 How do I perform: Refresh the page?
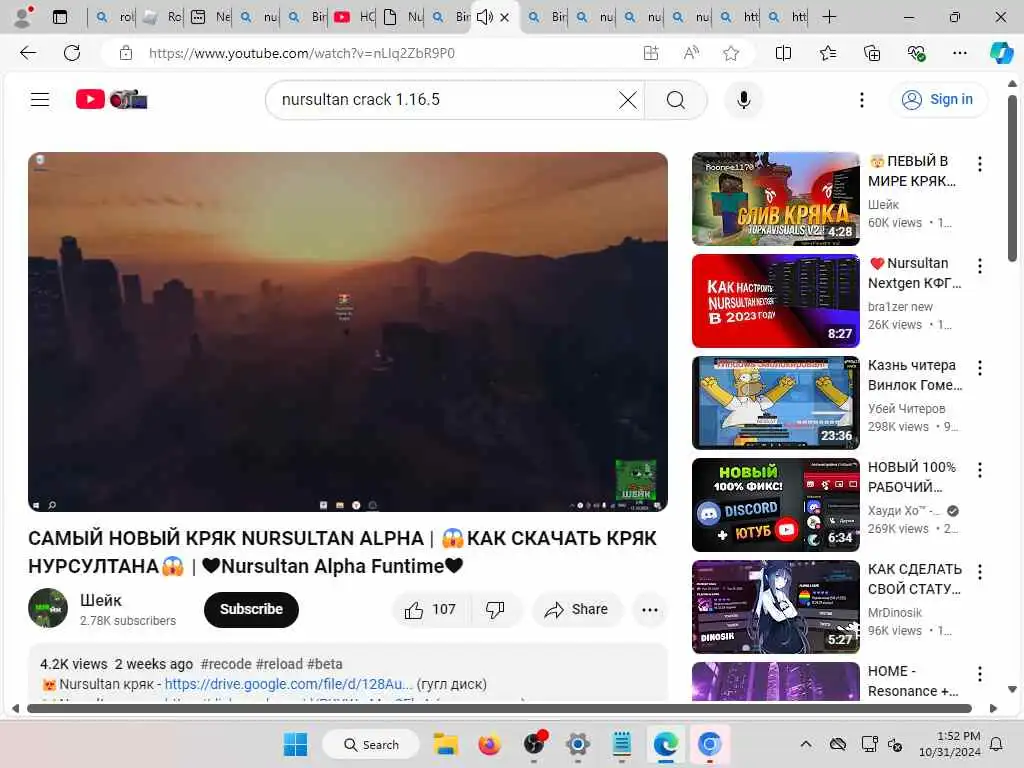pos(72,53)
